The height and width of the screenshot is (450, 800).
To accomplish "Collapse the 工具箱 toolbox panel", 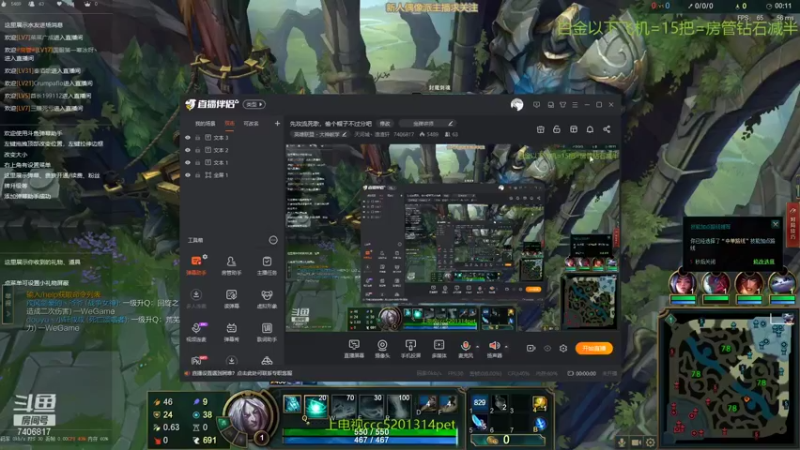I will coord(273,240).
